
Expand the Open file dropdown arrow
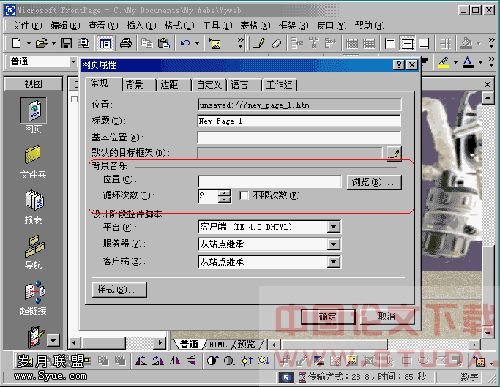tap(53, 43)
